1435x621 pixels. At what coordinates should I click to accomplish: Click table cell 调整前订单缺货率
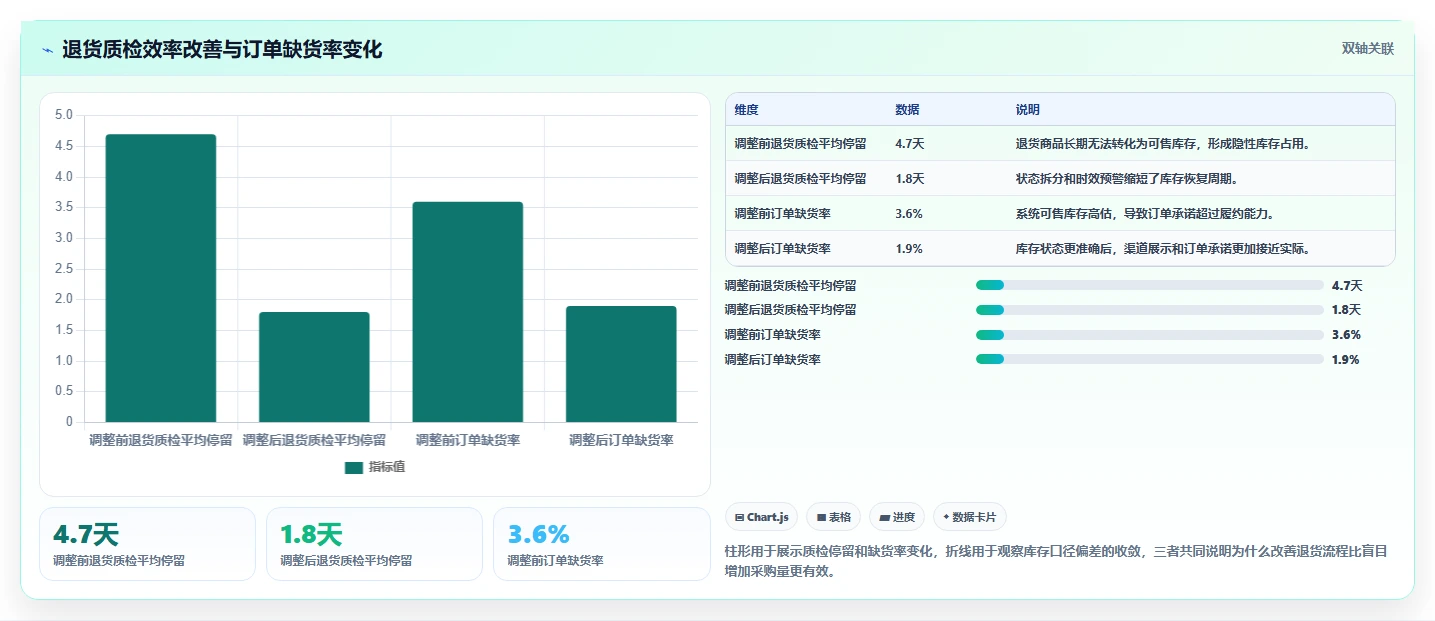[783, 214]
